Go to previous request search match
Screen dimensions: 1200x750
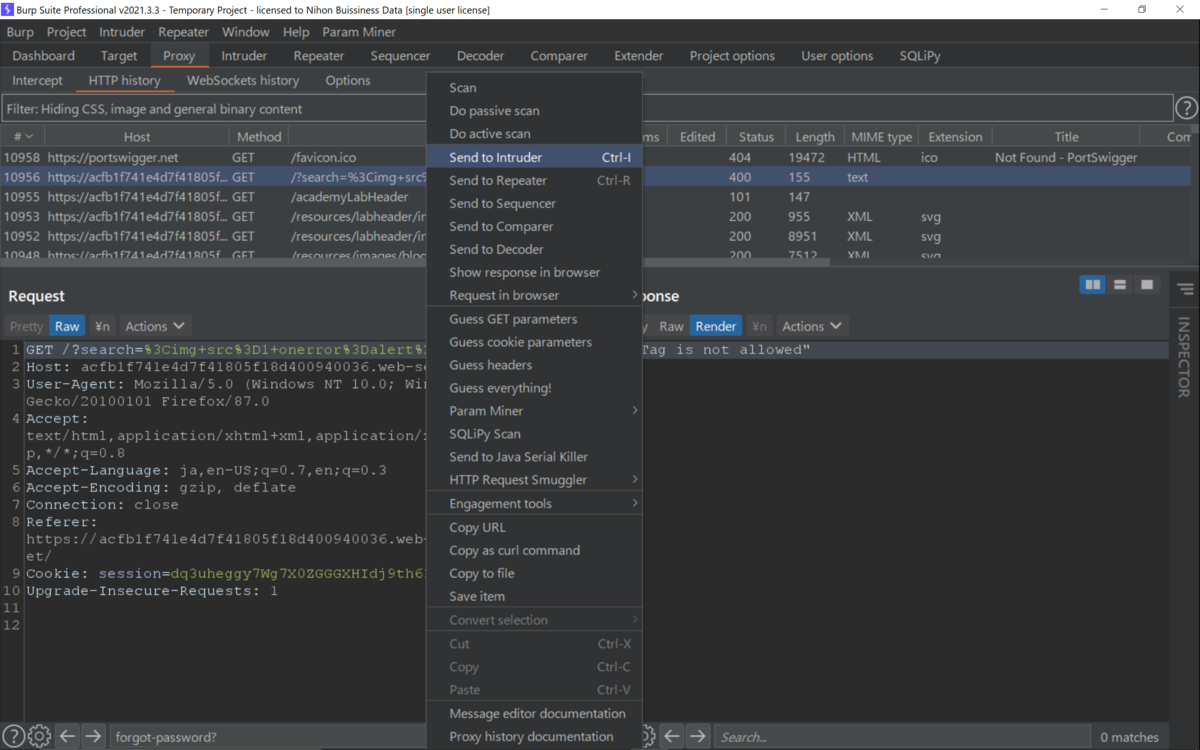(x=67, y=736)
